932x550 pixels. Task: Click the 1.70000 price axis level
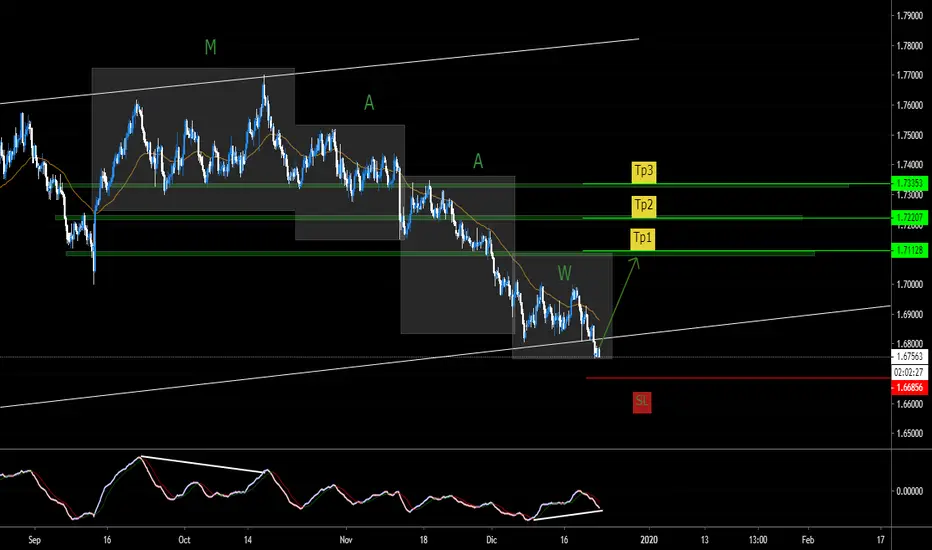pos(909,284)
